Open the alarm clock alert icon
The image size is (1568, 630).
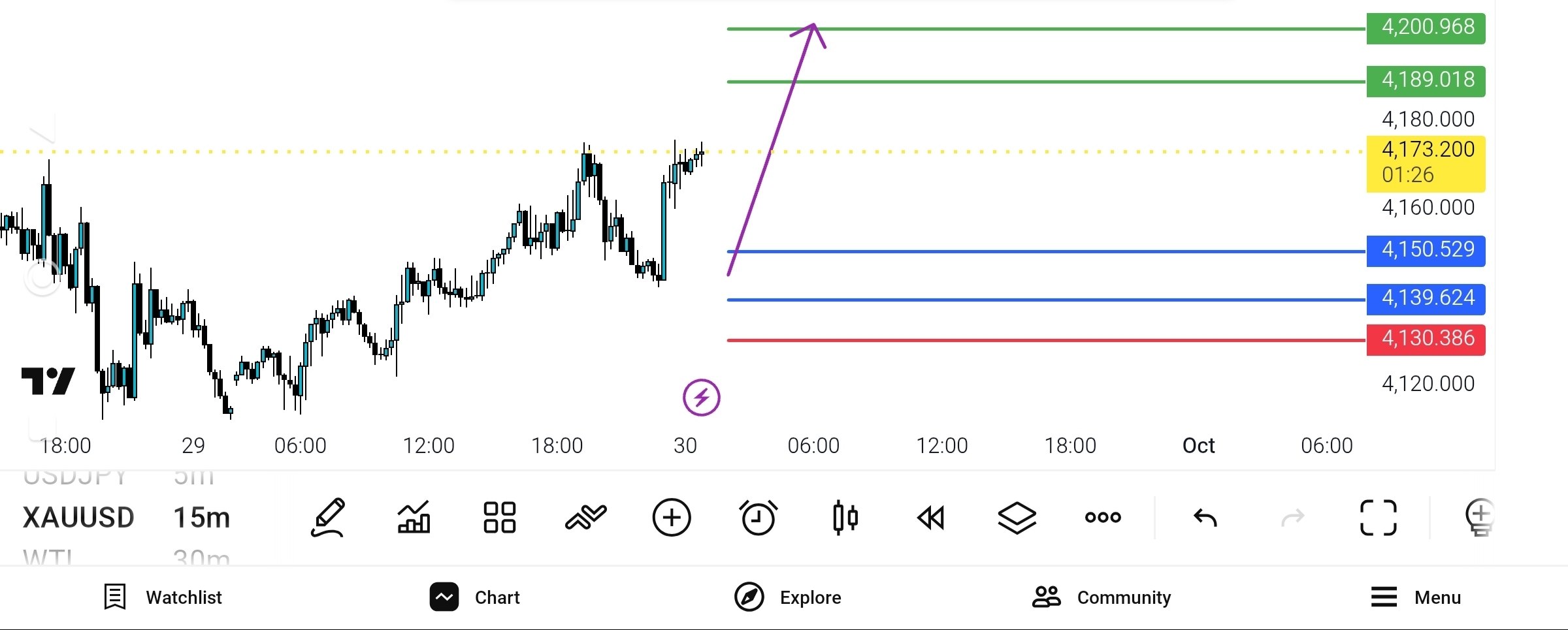tap(759, 518)
